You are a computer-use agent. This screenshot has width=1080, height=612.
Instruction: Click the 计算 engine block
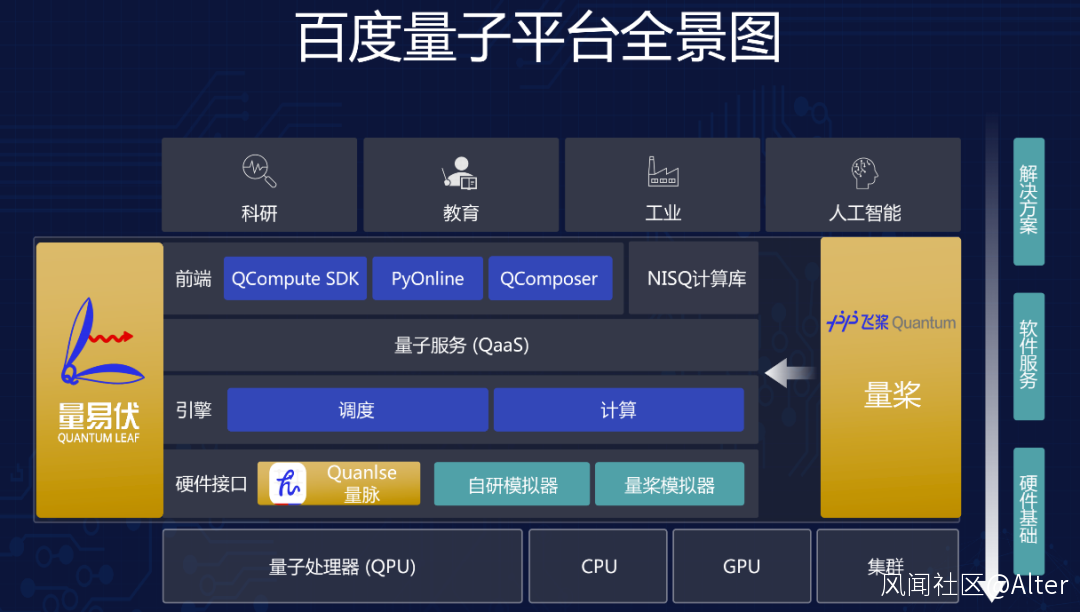tap(619, 410)
